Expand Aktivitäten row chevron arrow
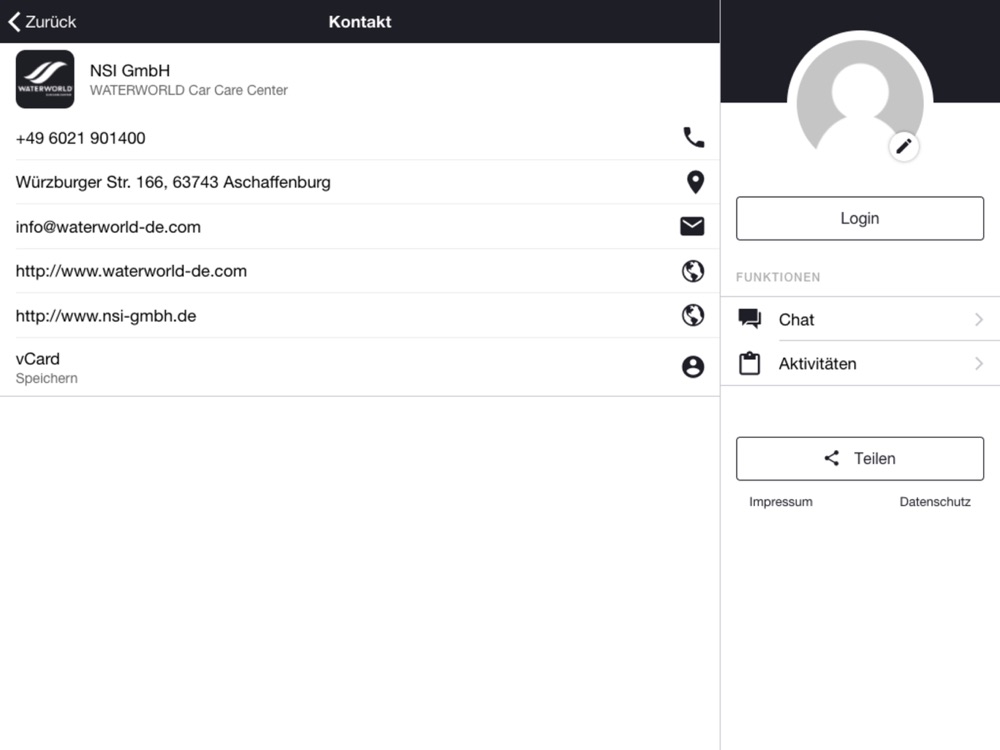Viewport: 1000px width, 750px height. click(x=979, y=364)
